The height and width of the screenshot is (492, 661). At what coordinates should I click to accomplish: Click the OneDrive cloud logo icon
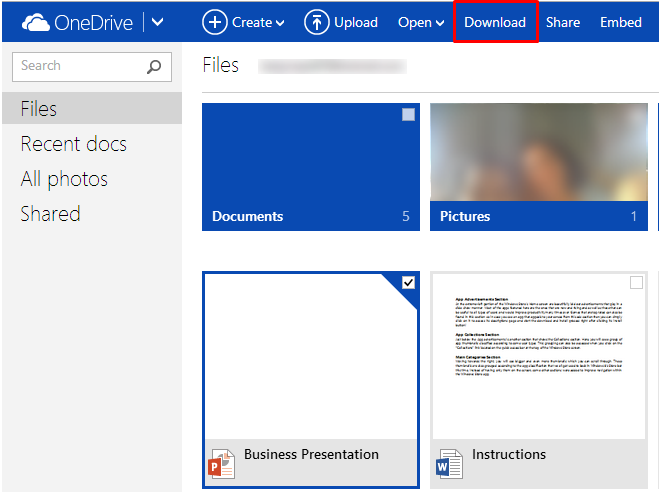pyautogui.click(x=36, y=22)
